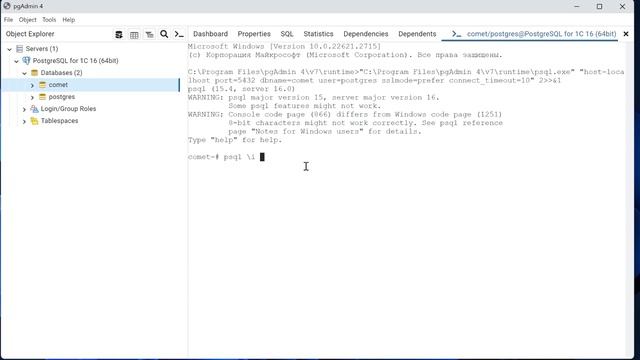Click the terminal icon on the psql tab
640x360 pixels.
[x=456, y=34]
